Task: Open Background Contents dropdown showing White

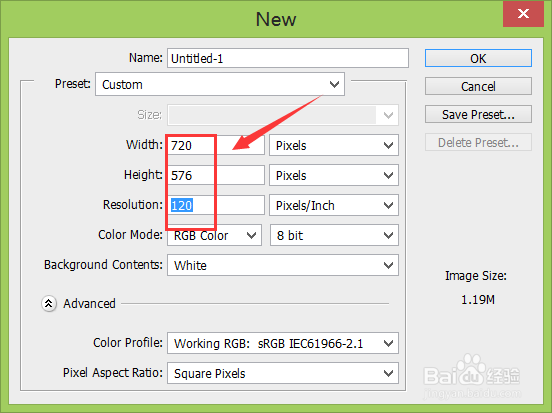Action: tap(283, 265)
